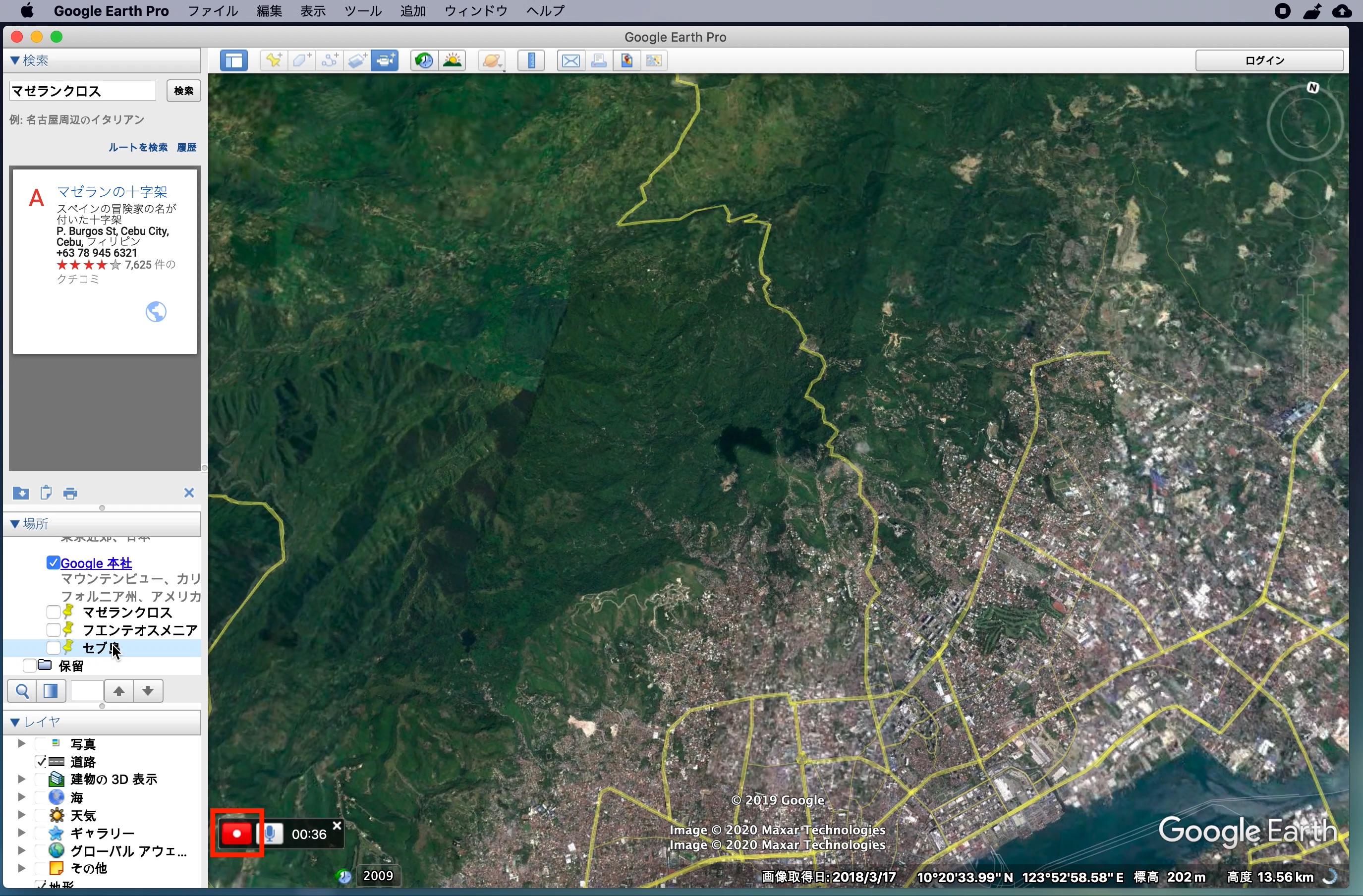This screenshot has width=1363, height=896.
Task: Show historical imagery clock icon
Action: (424, 60)
